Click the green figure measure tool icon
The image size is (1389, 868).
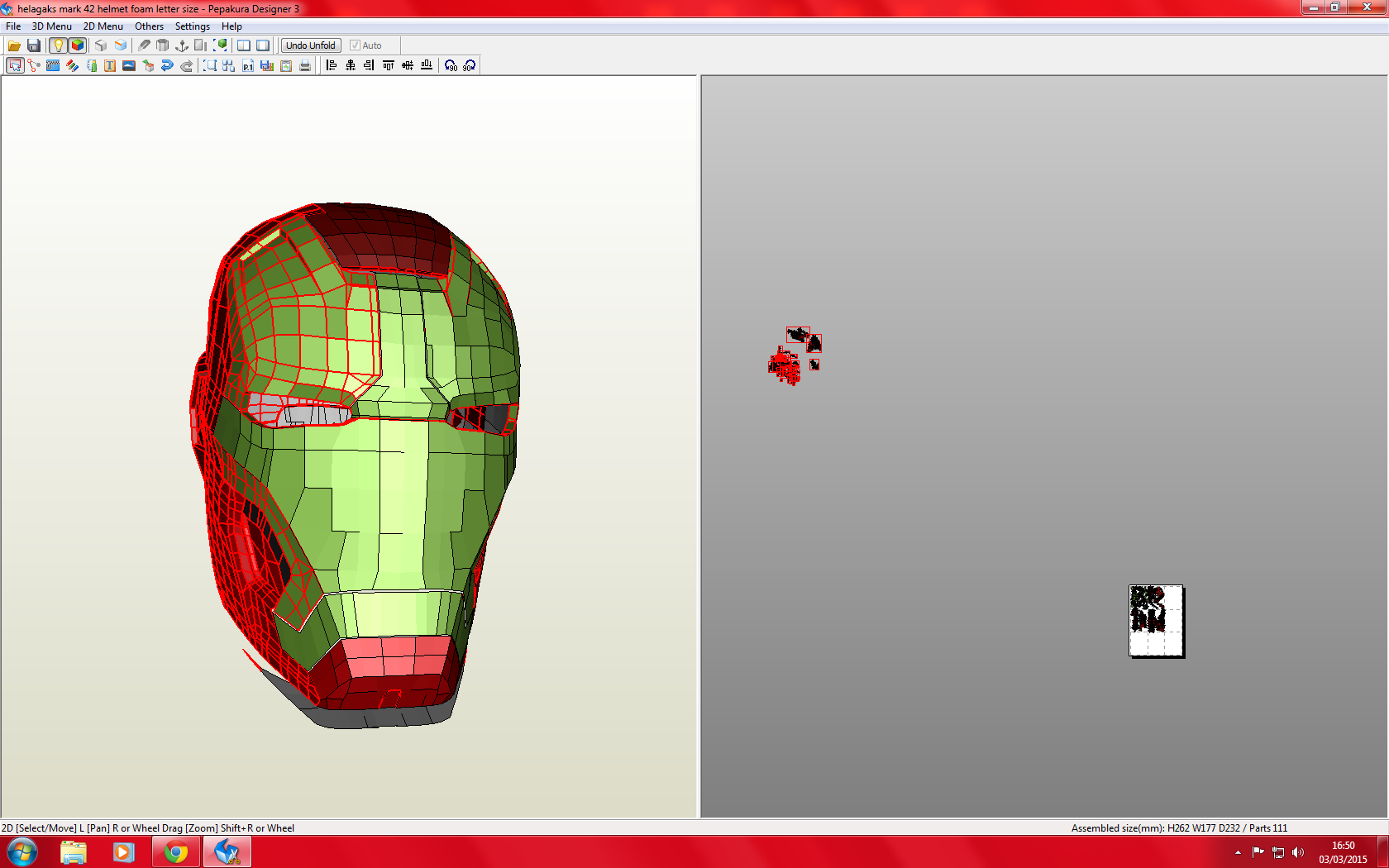92,65
